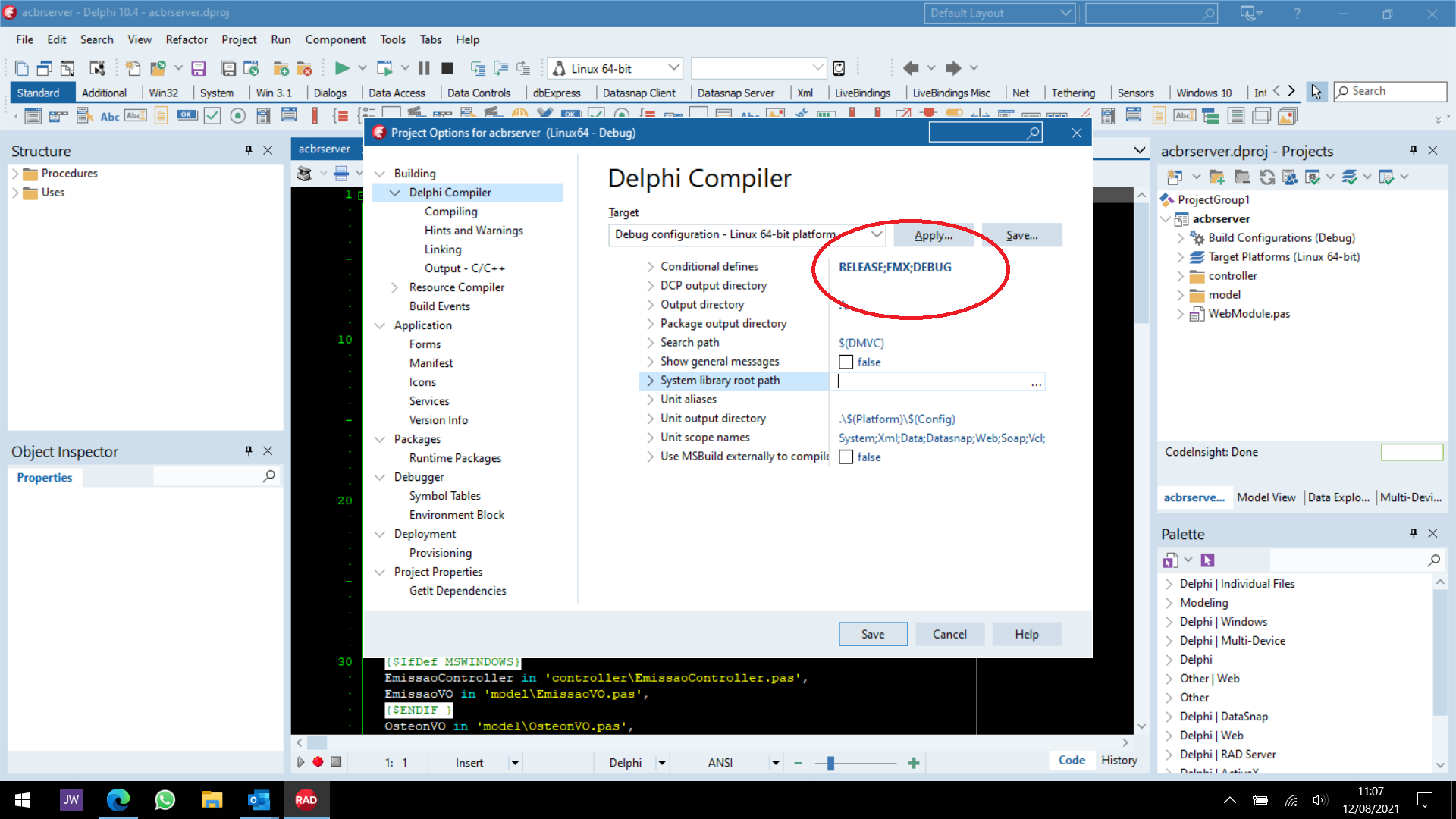
Task: Open the Refactor menu
Action: (187, 39)
